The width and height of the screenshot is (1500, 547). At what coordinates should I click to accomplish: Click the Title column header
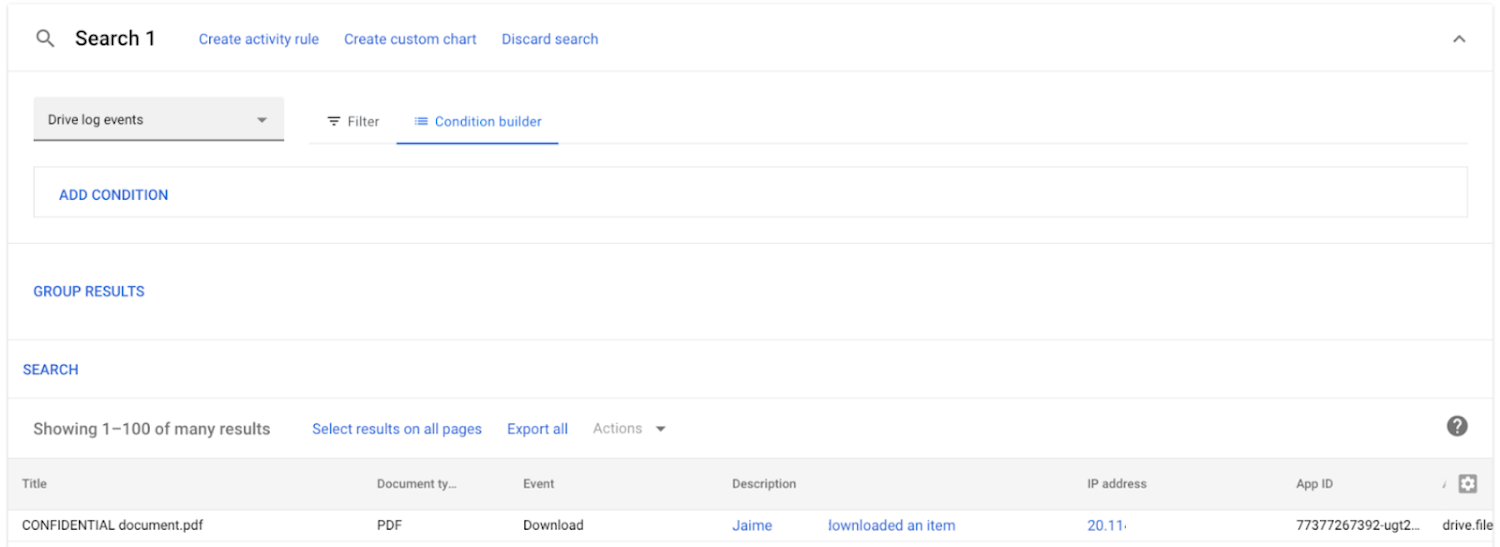[x=35, y=484]
